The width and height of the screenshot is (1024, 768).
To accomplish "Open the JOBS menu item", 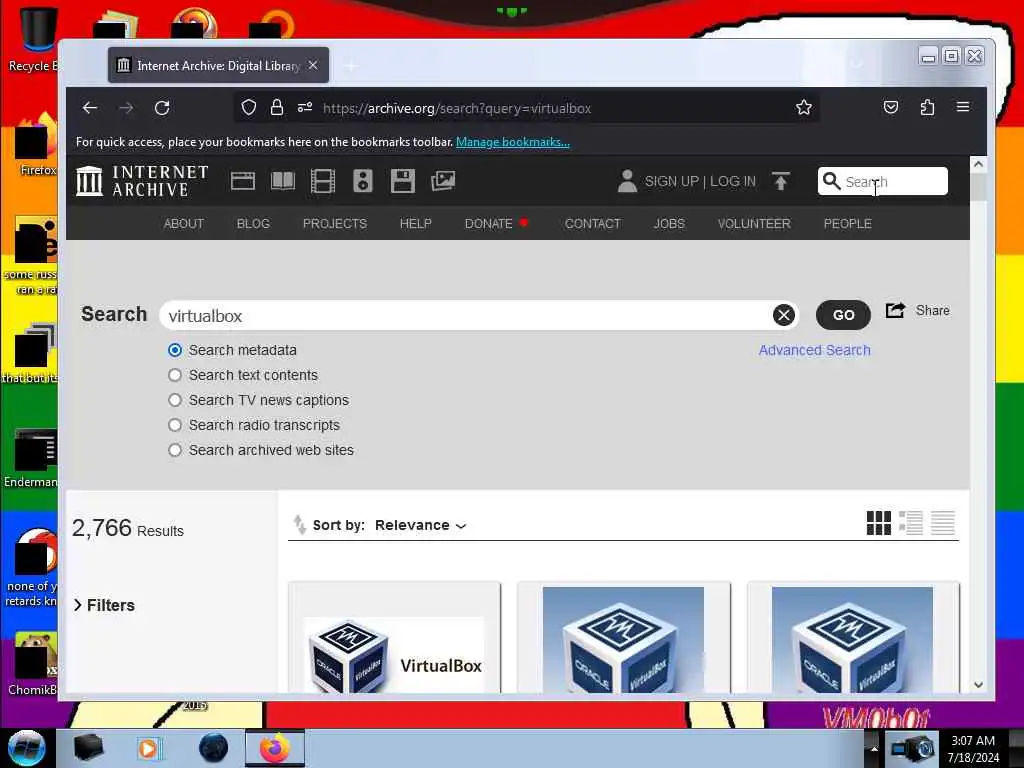I will (x=669, y=223).
